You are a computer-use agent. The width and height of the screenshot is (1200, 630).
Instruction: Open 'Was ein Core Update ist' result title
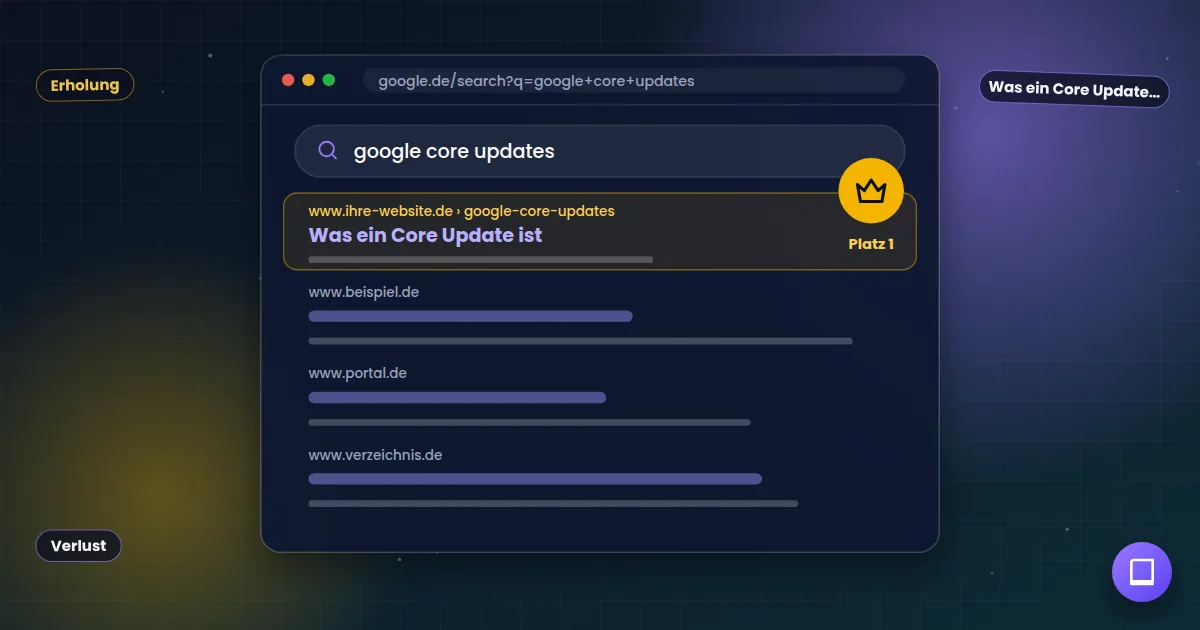(x=425, y=235)
